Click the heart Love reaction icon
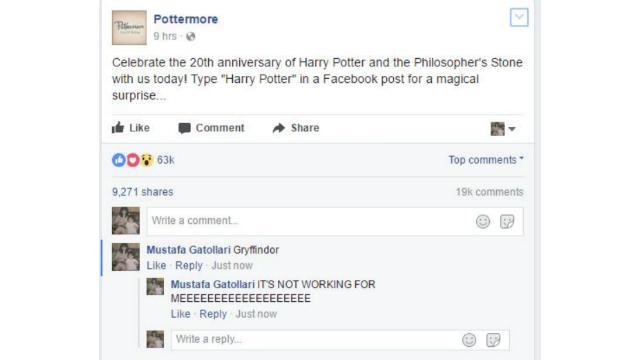Screen dimensions: 640x360 [133, 160]
